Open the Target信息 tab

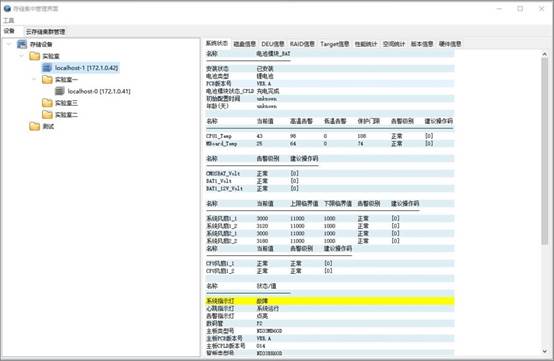335,44
